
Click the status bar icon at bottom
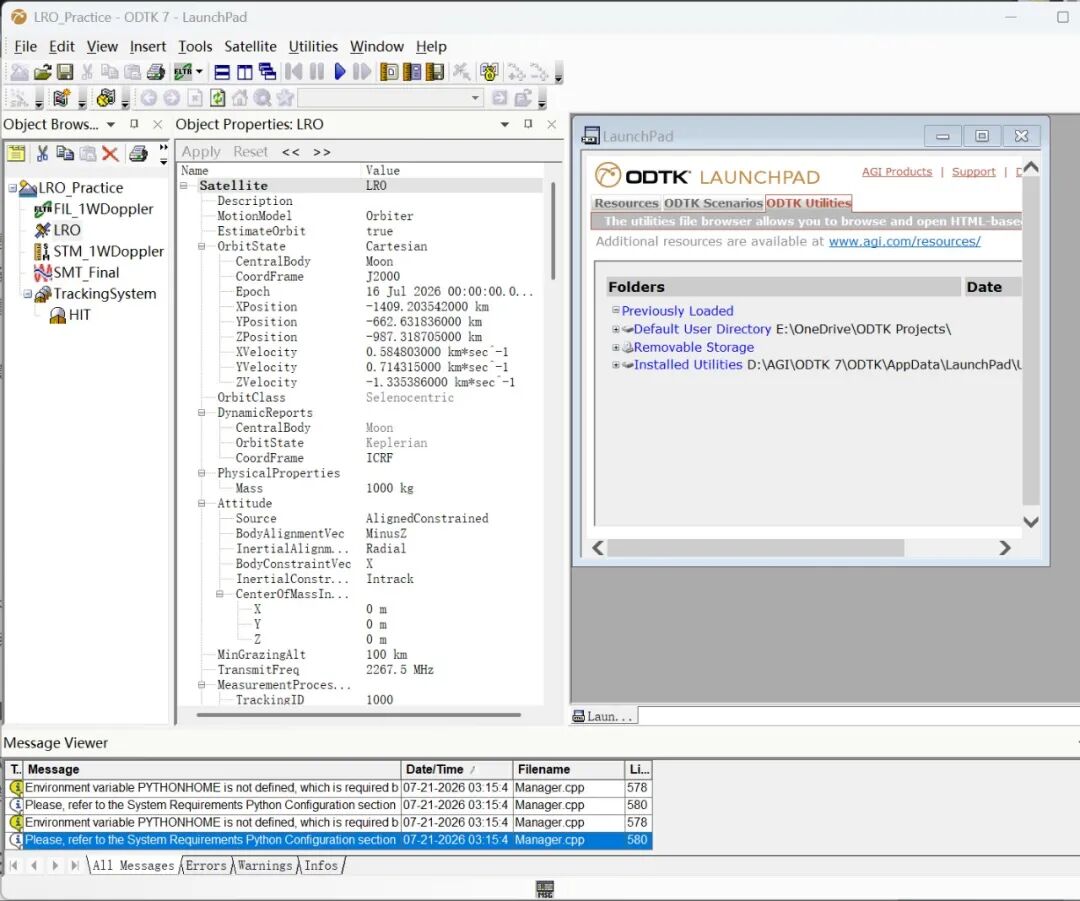coord(545,889)
